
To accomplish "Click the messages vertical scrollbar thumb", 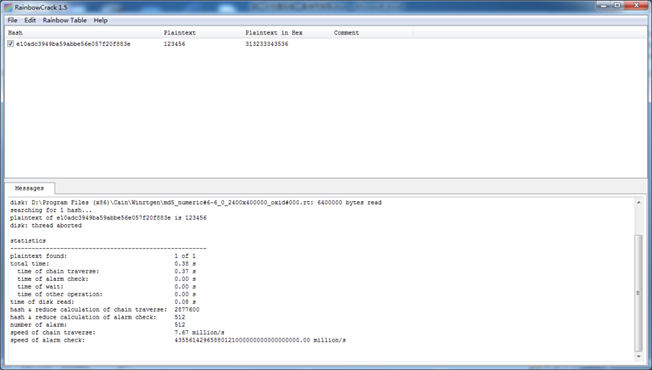I will point(638,293).
